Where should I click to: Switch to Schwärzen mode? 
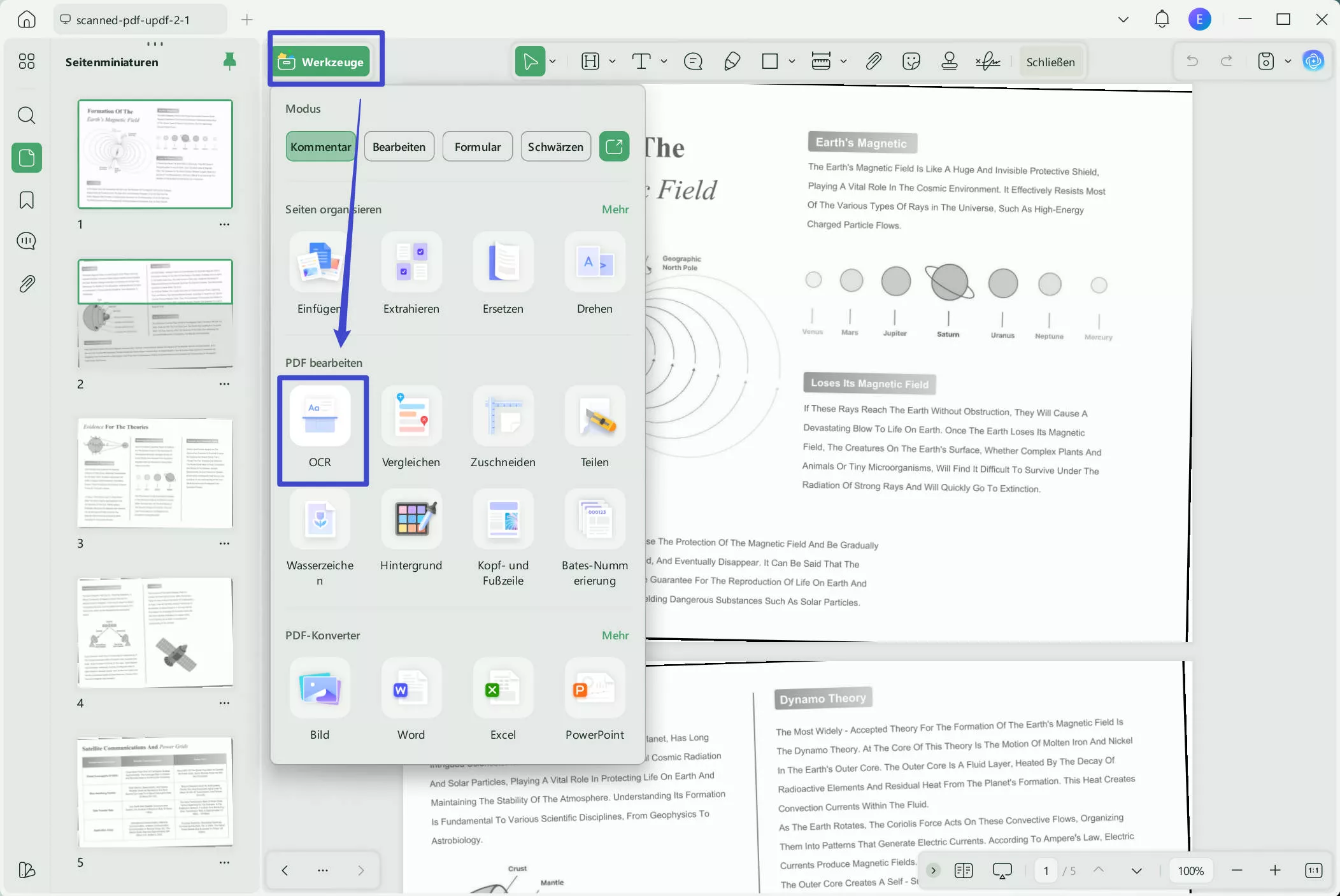[x=555, y=146]
